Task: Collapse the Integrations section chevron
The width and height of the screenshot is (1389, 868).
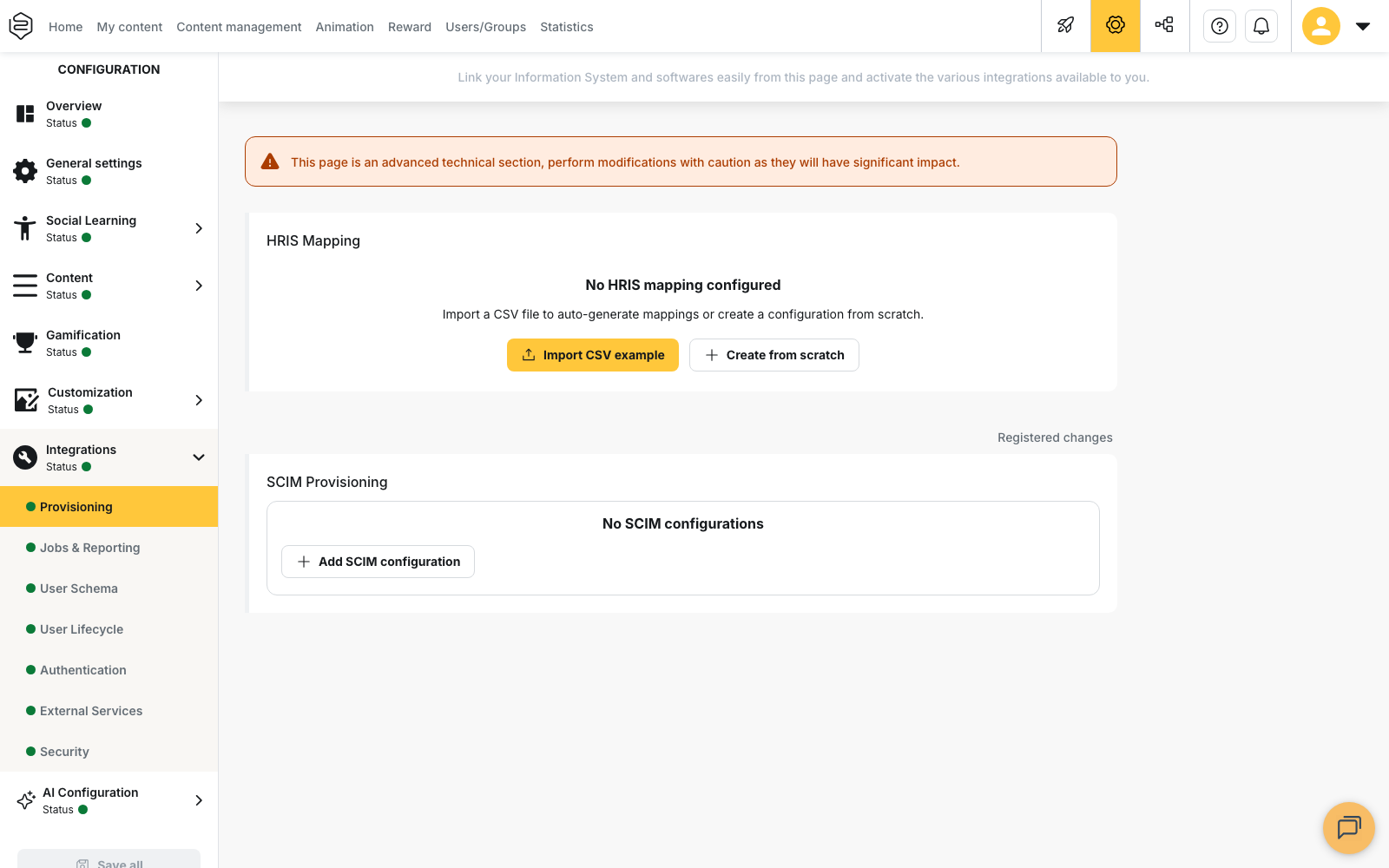Action: (x=199, y=457)
